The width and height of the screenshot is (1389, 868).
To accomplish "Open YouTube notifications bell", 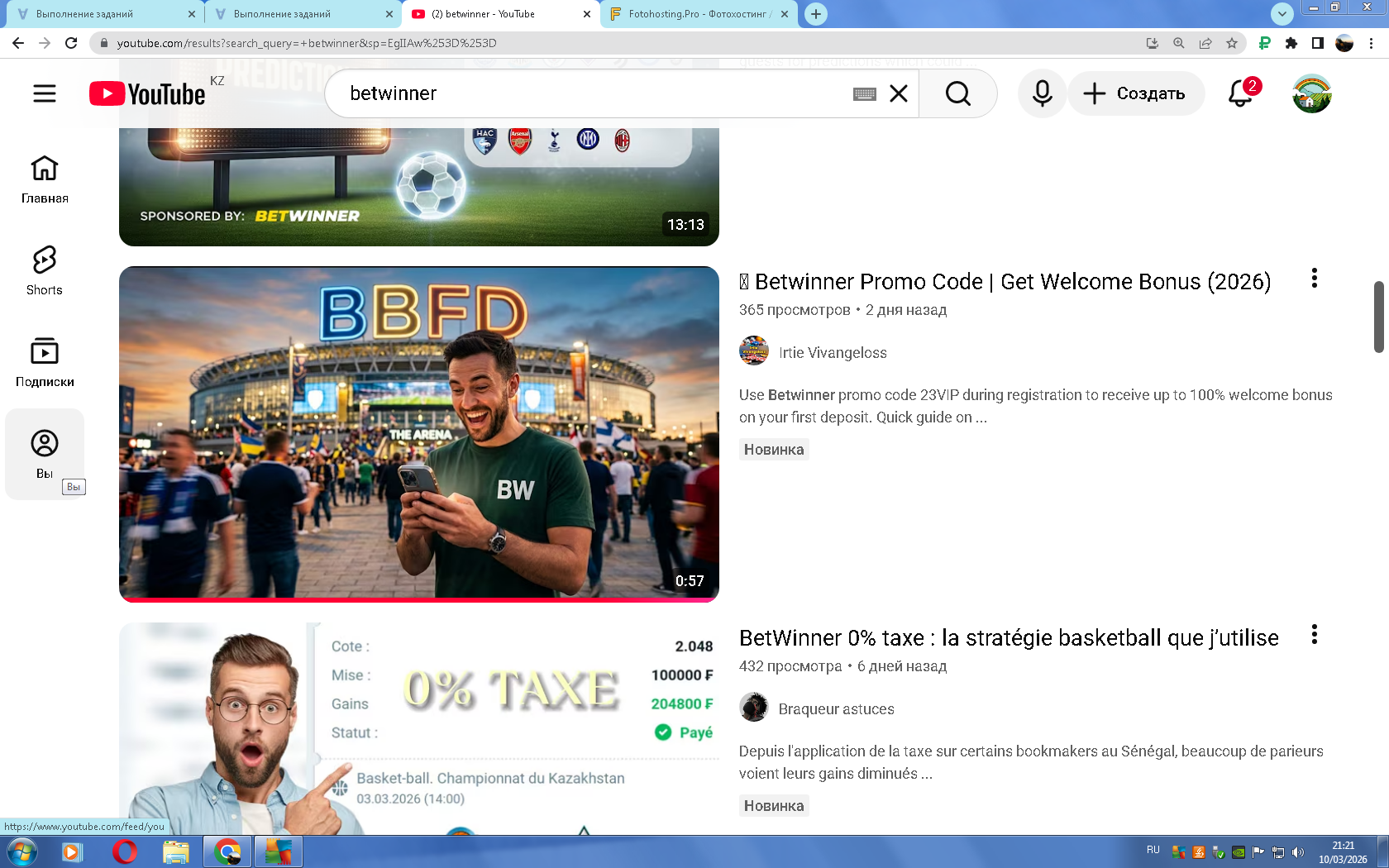I will (1240, 94).
